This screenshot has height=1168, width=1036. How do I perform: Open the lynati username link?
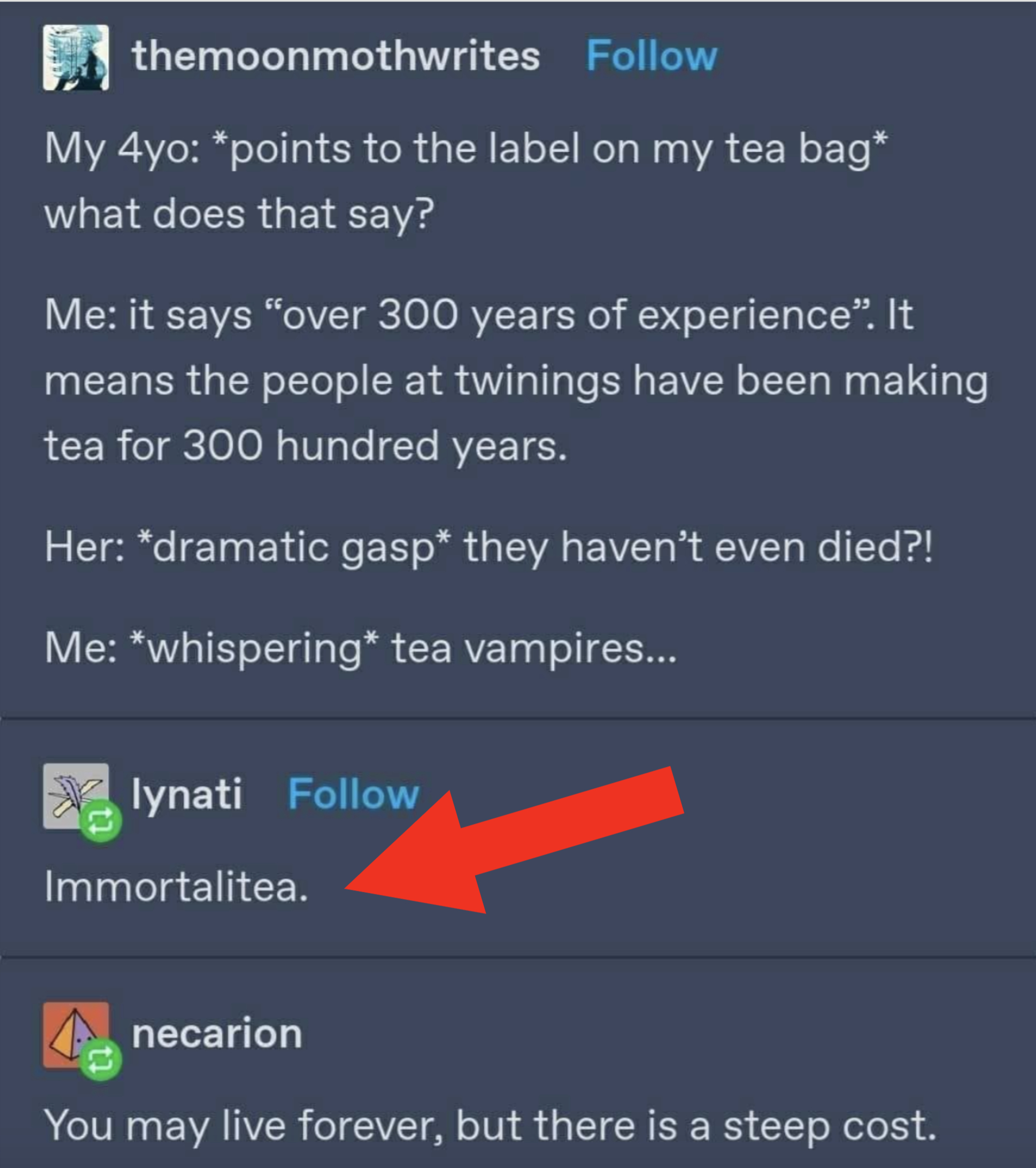tap(186, 794)
